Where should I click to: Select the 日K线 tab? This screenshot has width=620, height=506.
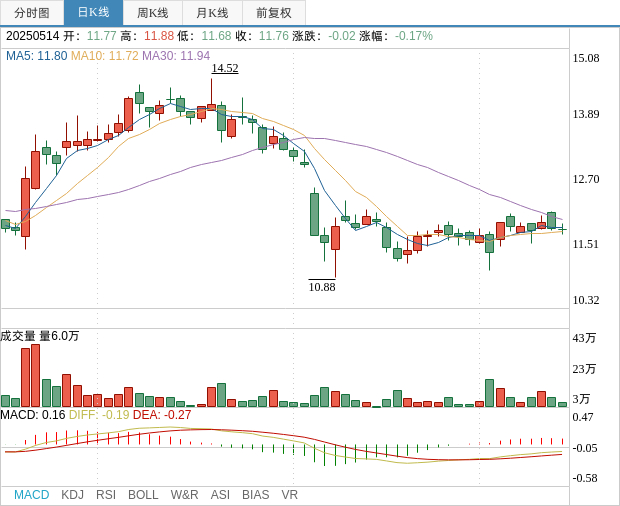click(93, 13)
